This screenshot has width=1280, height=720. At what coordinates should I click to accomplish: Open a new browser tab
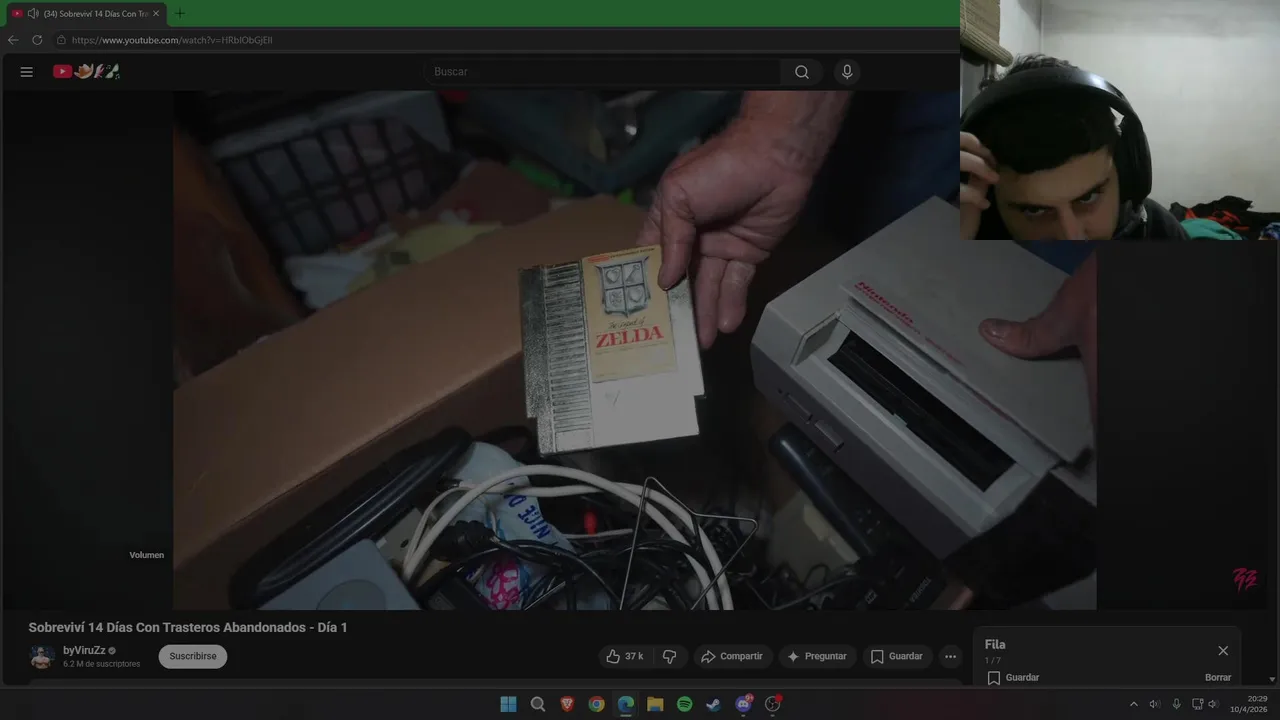pyautogui.click(x=180, y=14)
